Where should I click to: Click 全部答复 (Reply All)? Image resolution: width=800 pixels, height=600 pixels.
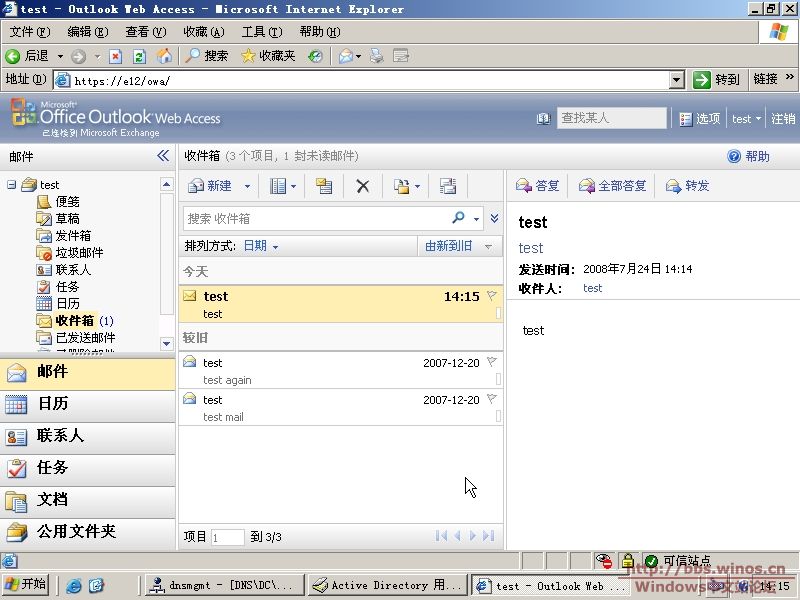(x=612, y=186)
